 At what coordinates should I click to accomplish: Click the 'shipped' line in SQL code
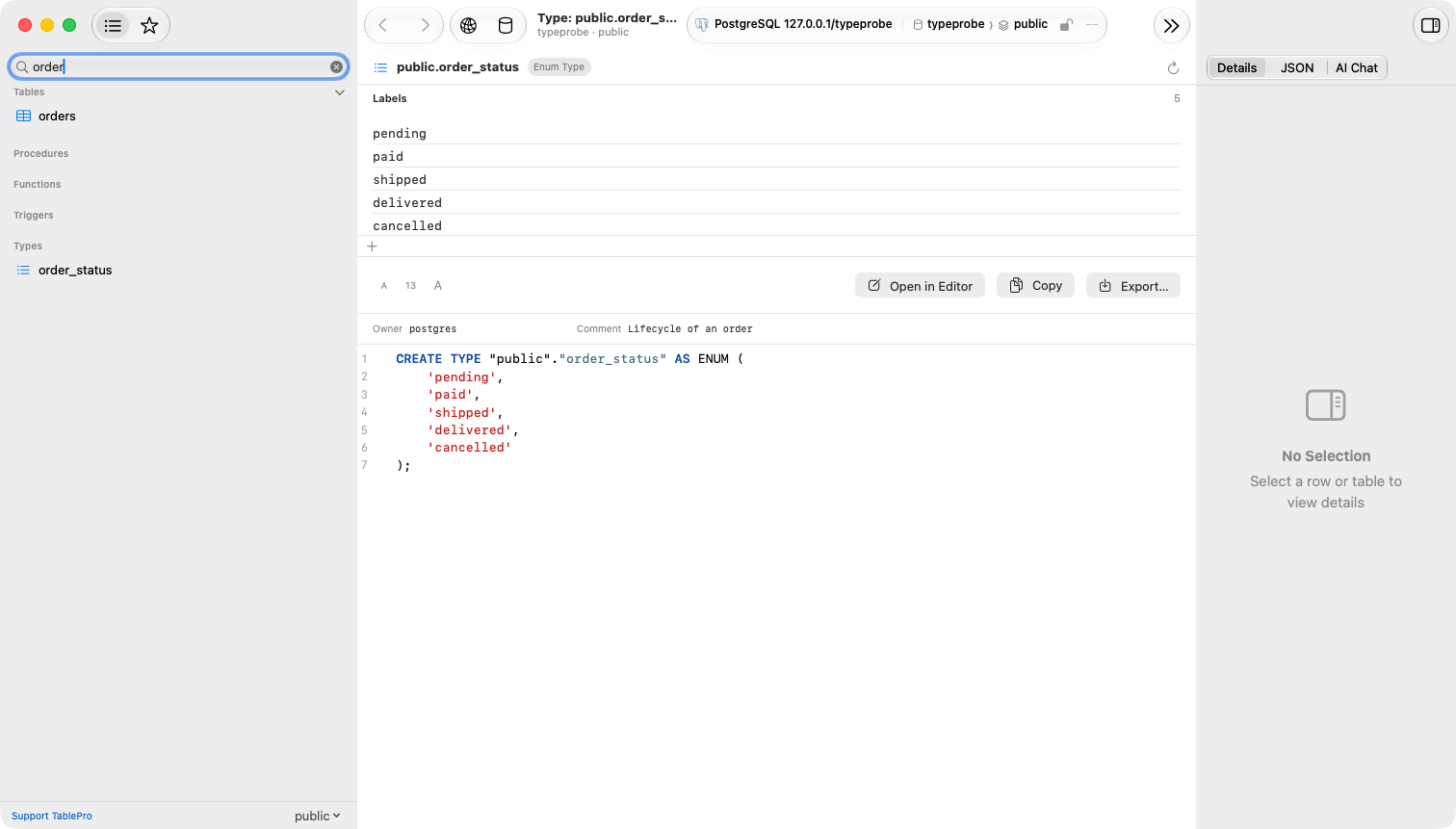(x=465, y=413)
